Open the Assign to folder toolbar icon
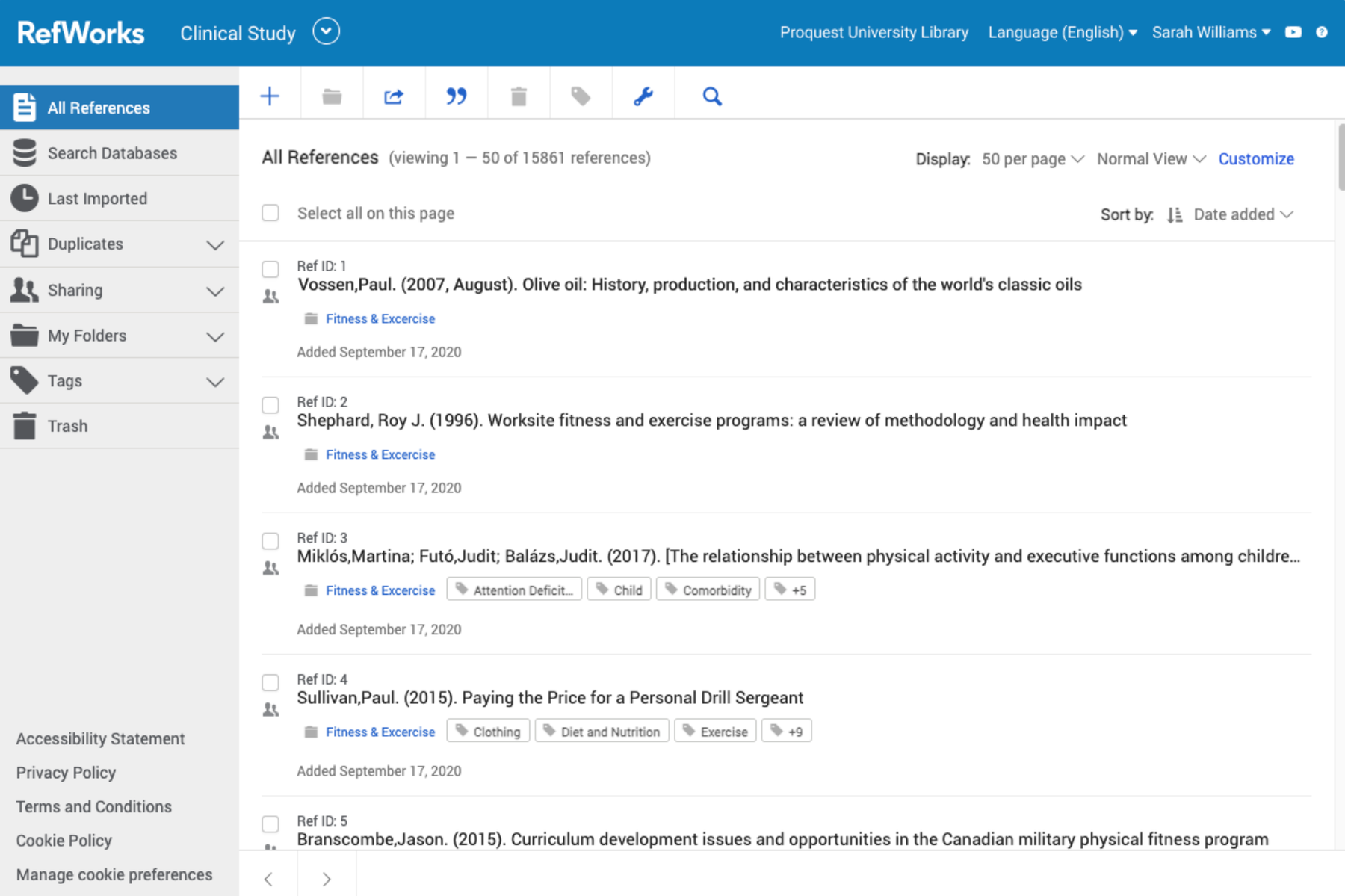Viewport: 1345px width, 896px height. pos(332,96)
